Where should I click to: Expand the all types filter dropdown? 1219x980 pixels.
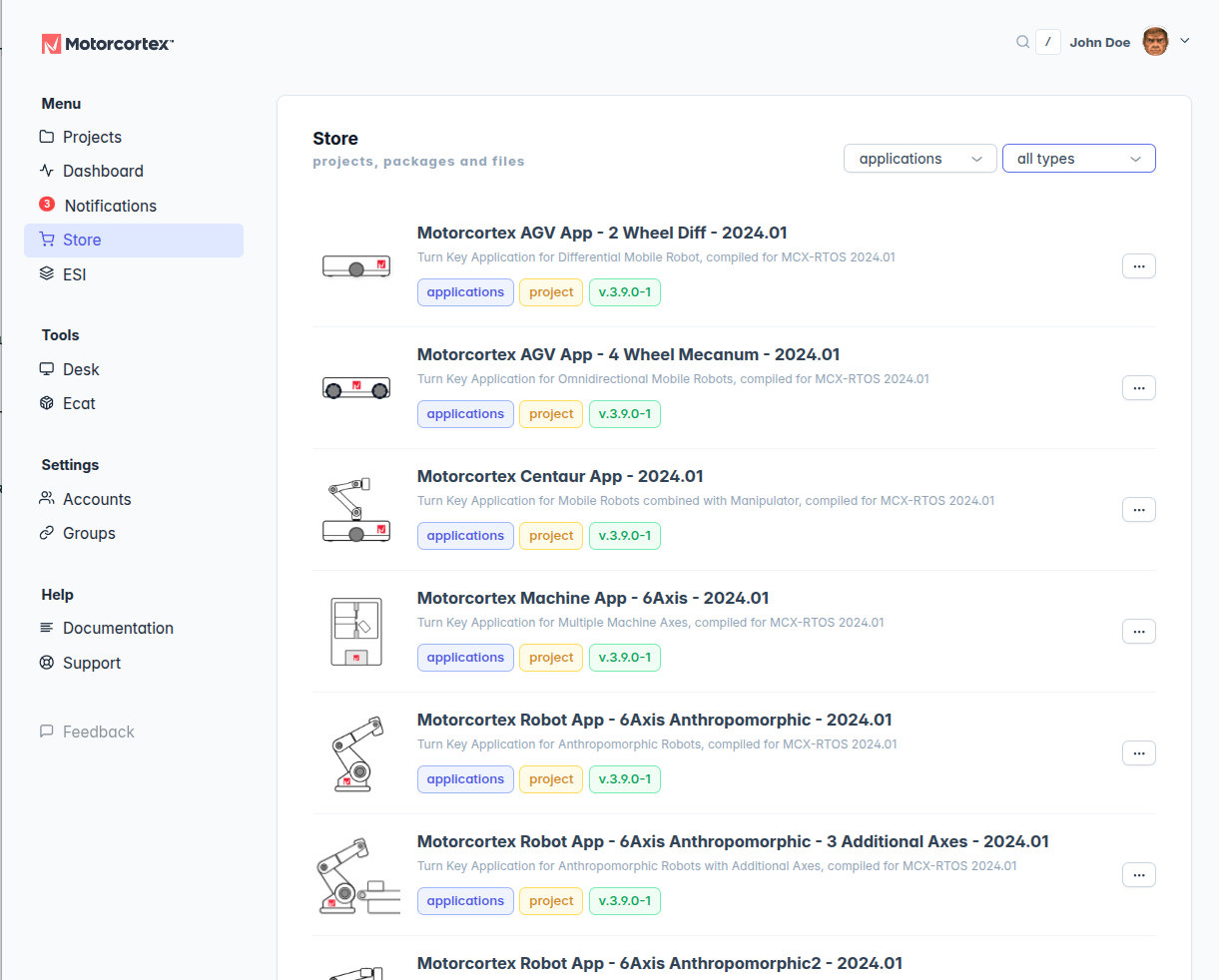[1078, 159]
